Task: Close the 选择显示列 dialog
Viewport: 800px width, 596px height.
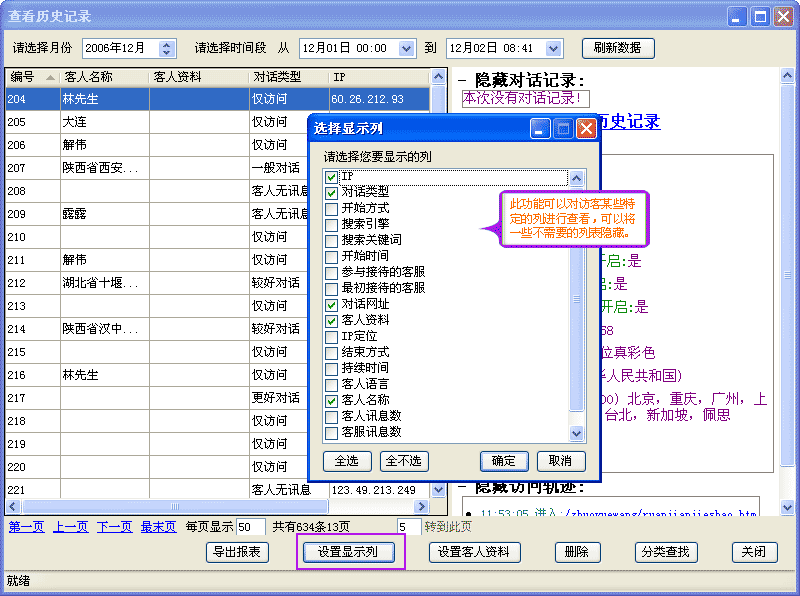Action: point(587,128)
